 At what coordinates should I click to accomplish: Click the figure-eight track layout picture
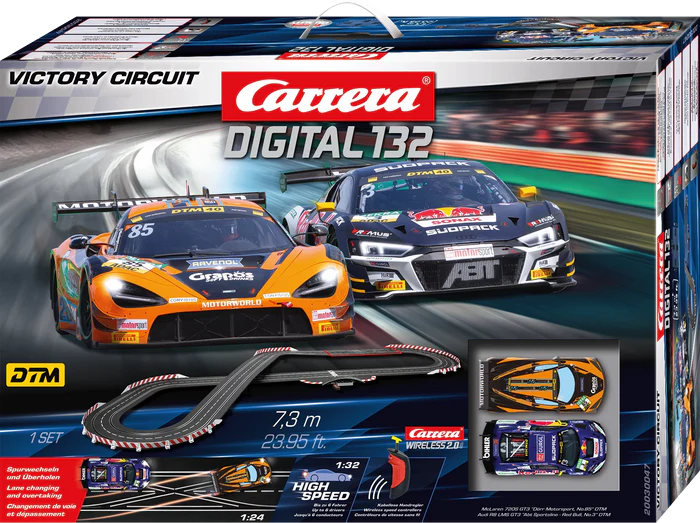point(271,396)
